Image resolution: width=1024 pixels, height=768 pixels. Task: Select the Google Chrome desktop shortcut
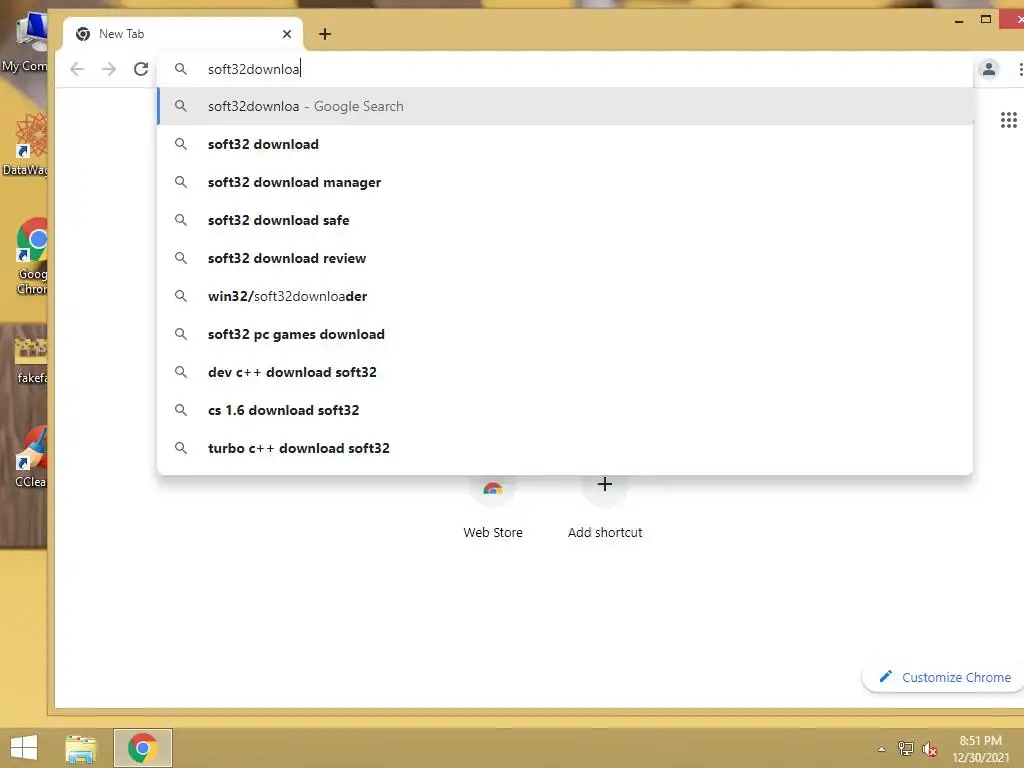coord(31,256)
